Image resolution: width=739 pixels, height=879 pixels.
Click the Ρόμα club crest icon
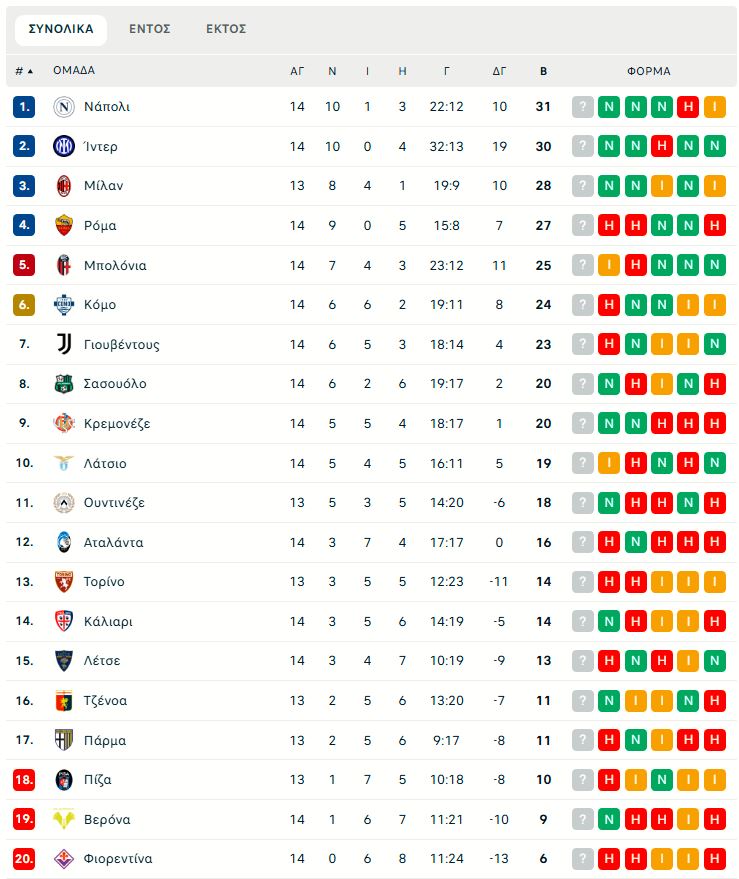point(64,225)
